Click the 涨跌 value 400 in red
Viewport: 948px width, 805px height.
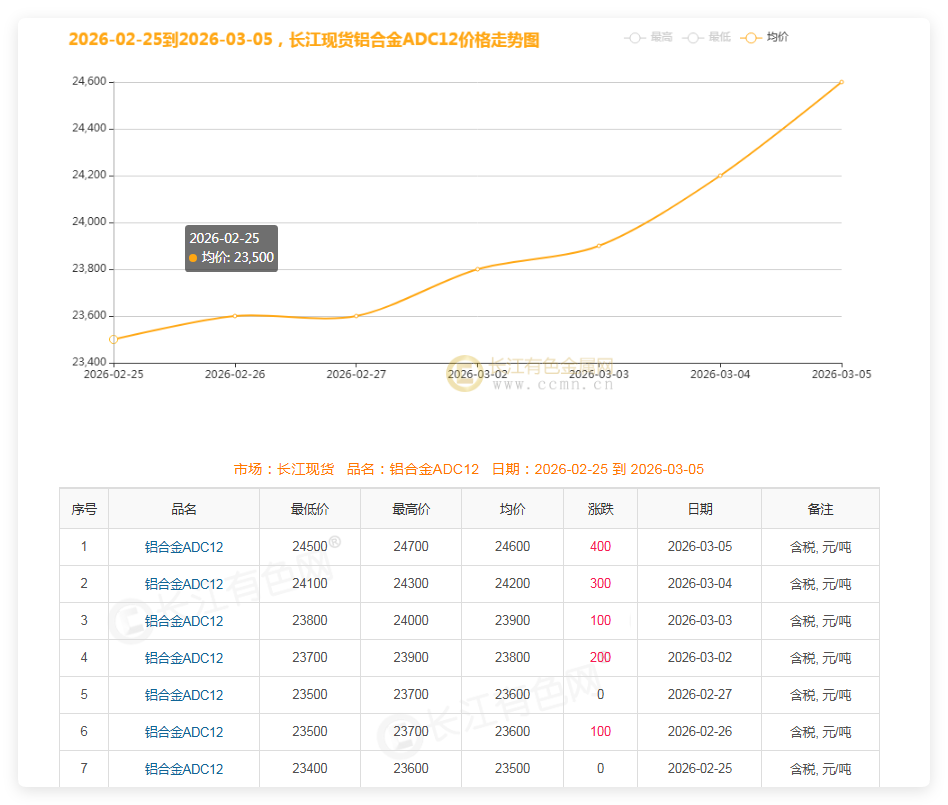pyautogui.click(x=600, y=546)
